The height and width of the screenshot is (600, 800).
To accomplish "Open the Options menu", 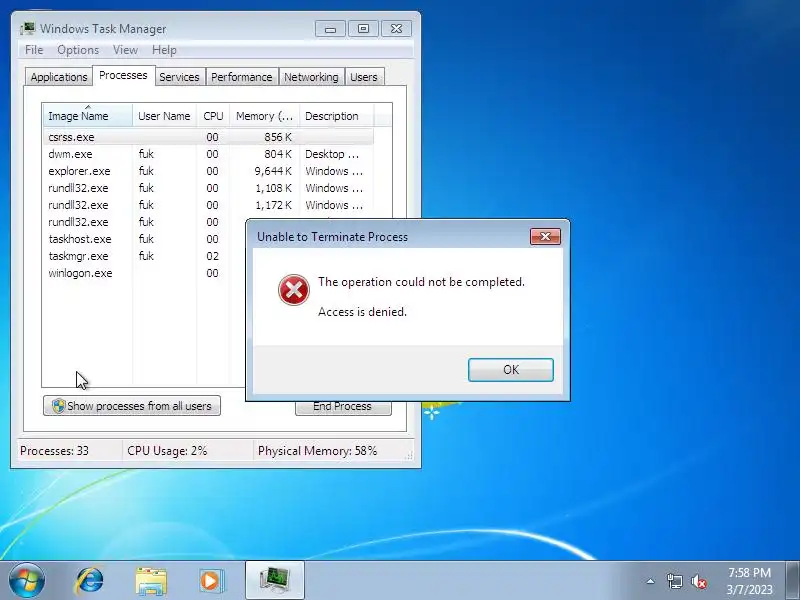I will coord(78,50).
